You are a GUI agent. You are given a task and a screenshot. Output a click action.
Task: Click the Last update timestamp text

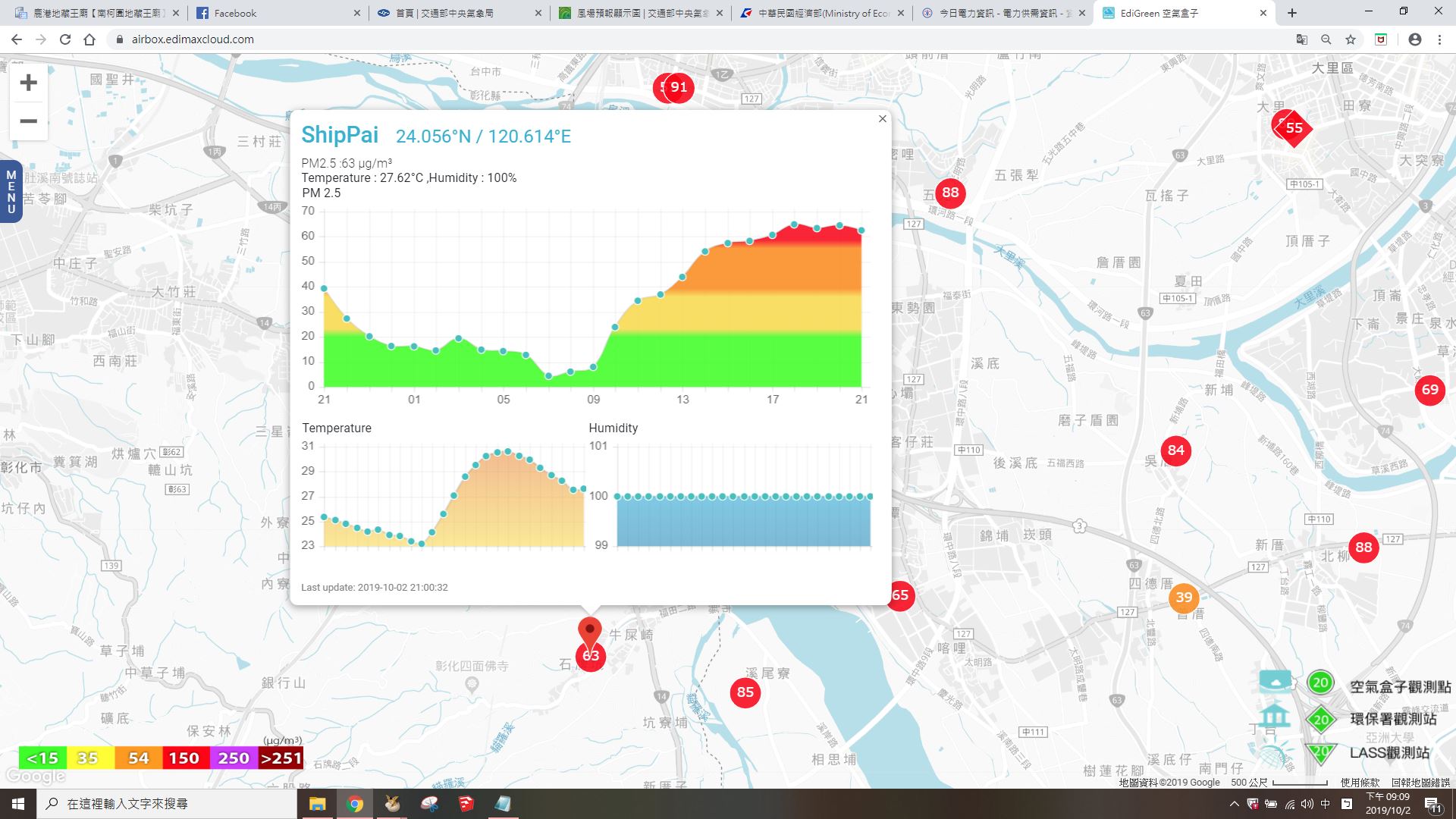[x=375, y=588]
